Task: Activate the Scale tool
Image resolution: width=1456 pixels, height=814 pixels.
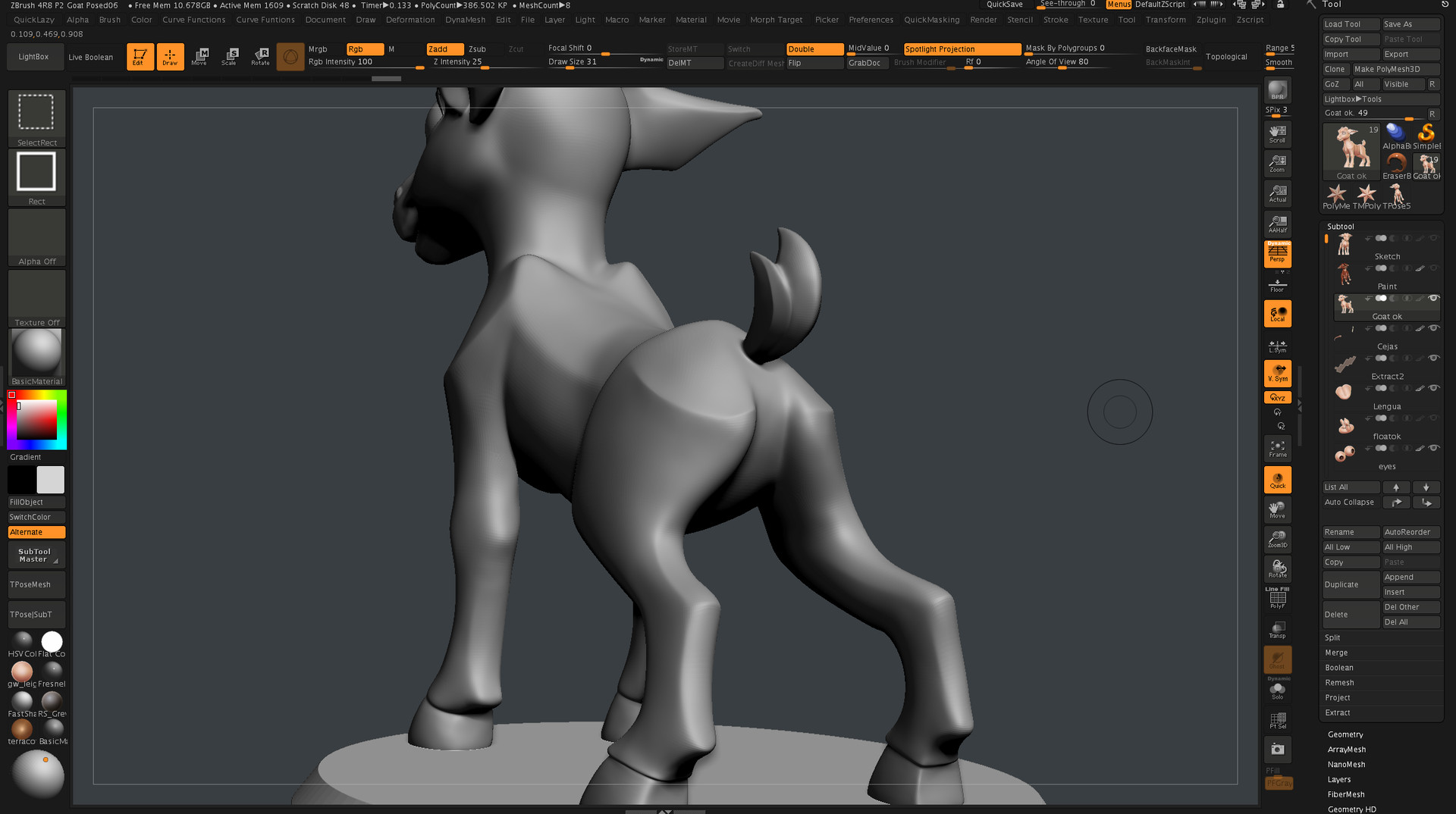Action: click(x=230, y=56)
